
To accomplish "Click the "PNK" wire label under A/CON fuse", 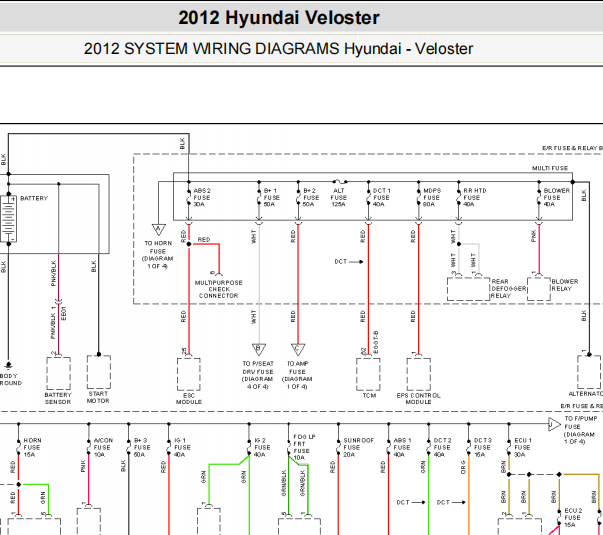I will point(83,467).
